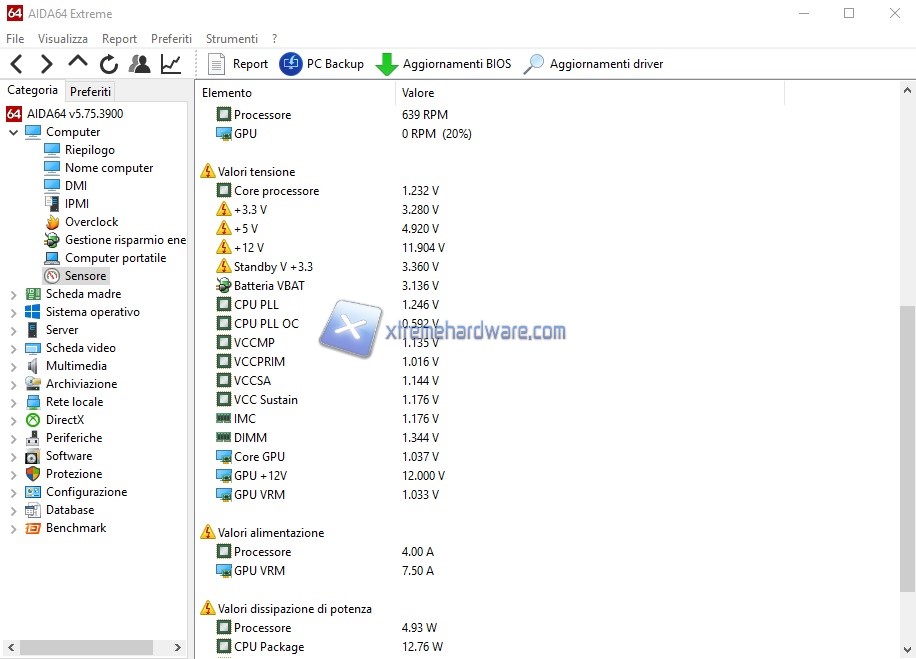Select the Benchmark tree item

click(x=75, y=528)
